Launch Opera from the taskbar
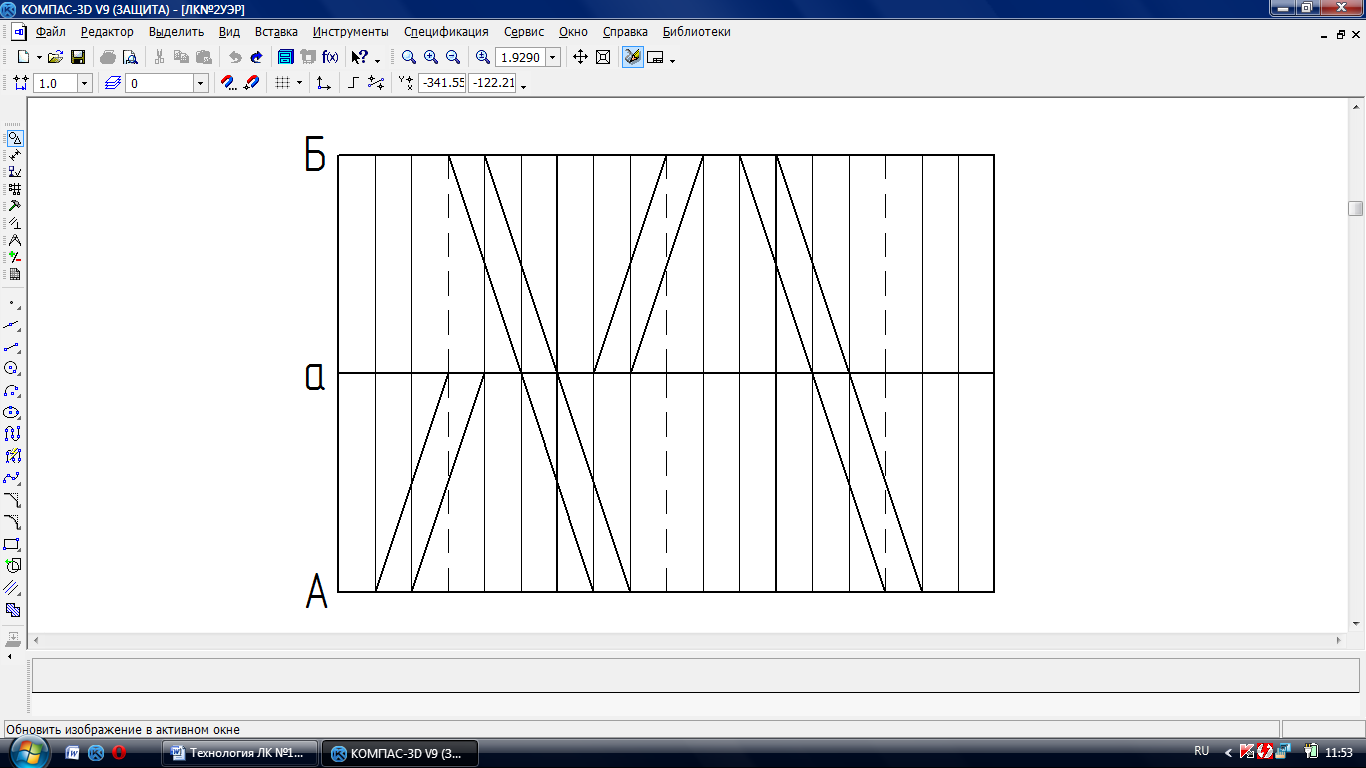The height and width of the screenshot is (768, 1366). coord(120,753)
